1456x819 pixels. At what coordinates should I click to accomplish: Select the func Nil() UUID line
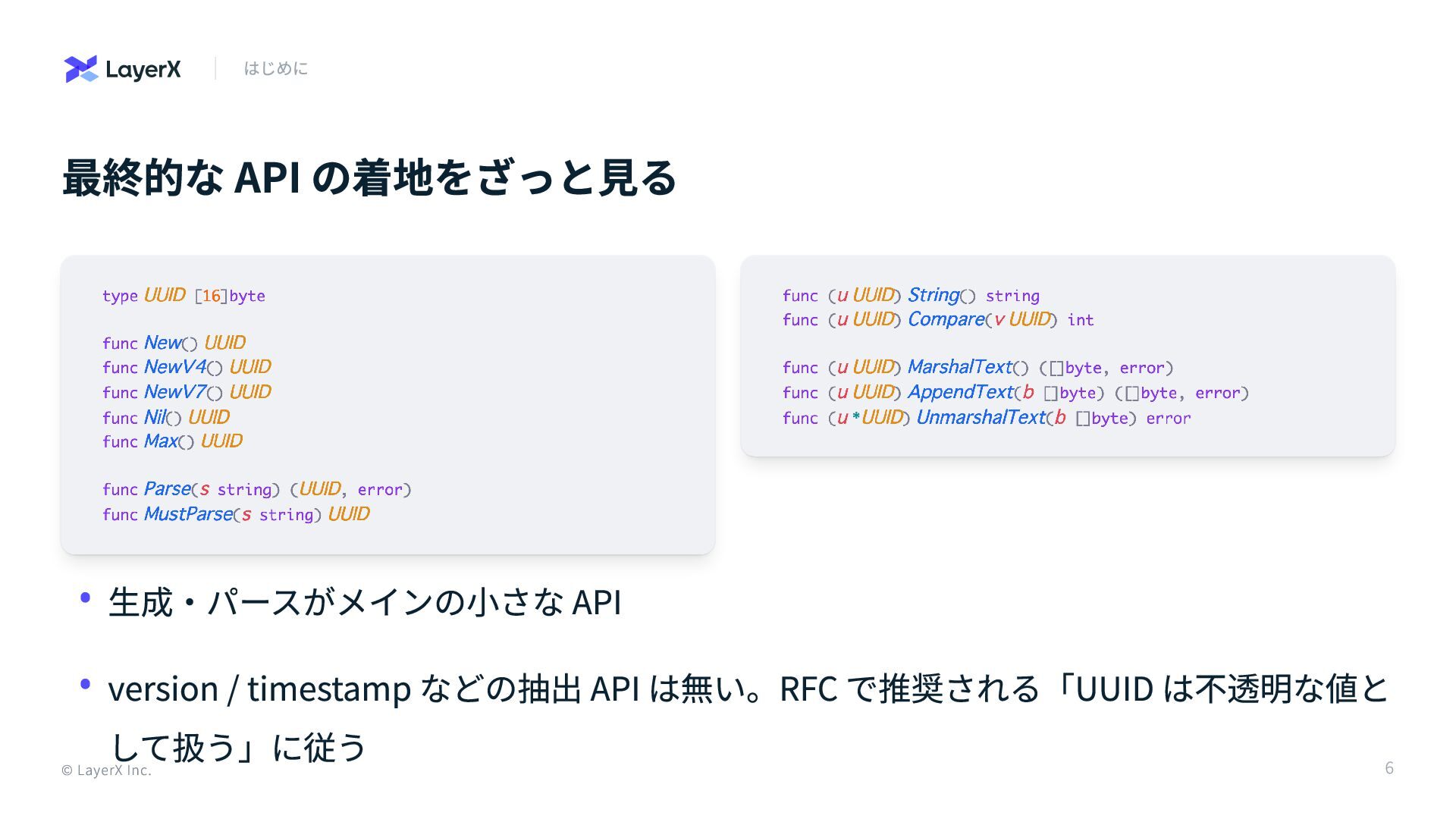(166, 417)
